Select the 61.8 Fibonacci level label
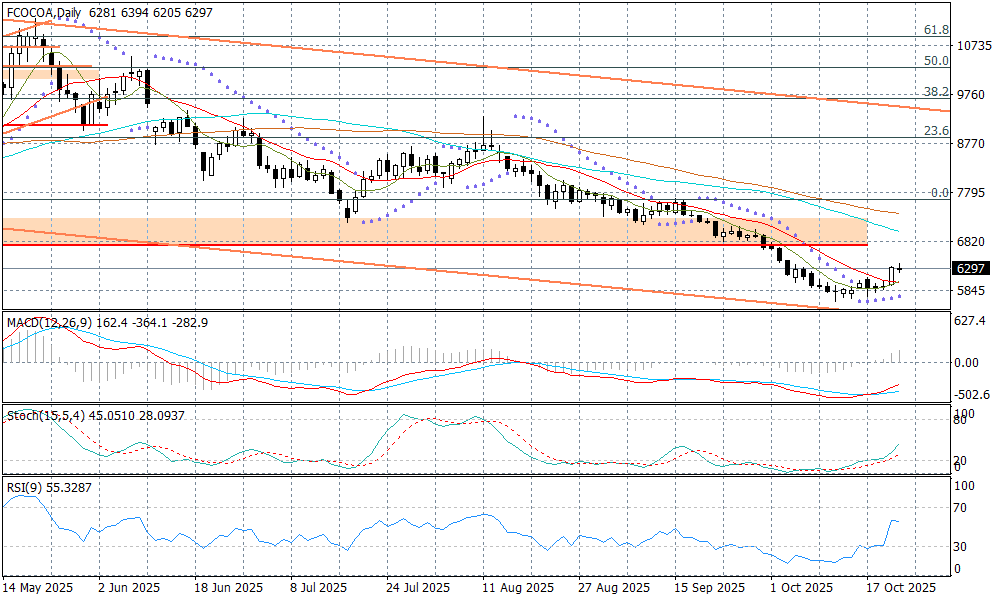The image size is (1000, 600). 935,30
